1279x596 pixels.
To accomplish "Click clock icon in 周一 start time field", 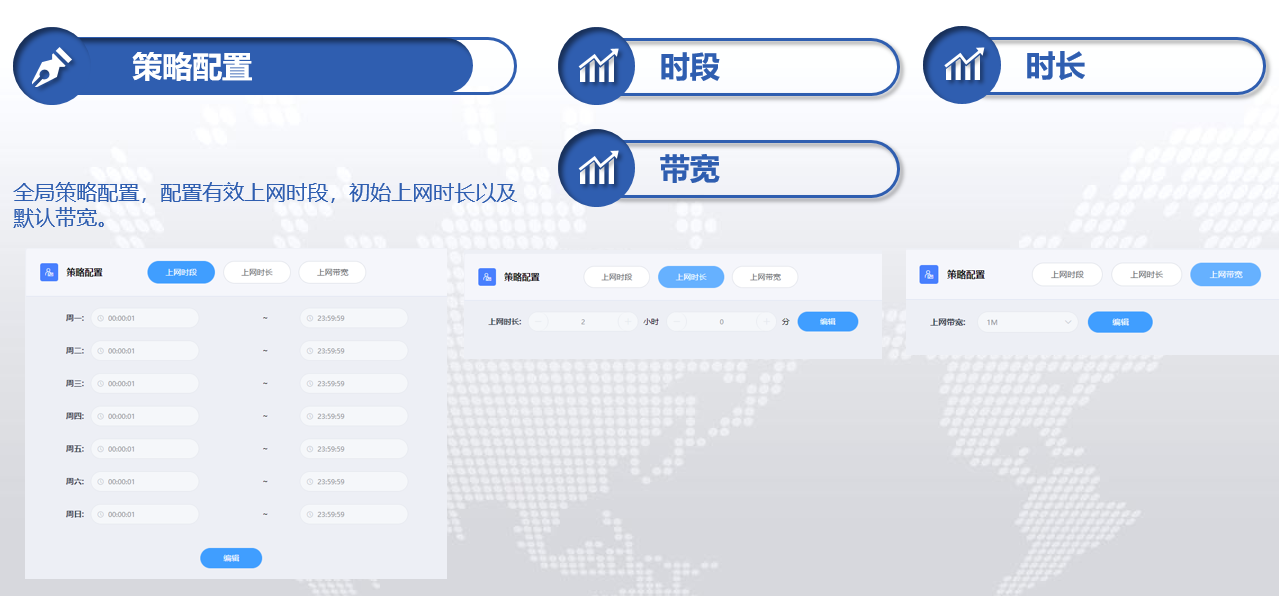I will [100, 319].
